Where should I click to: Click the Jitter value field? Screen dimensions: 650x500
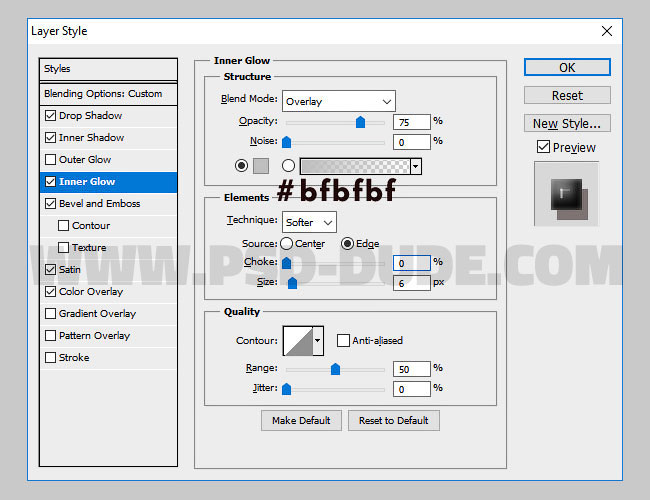412,389
